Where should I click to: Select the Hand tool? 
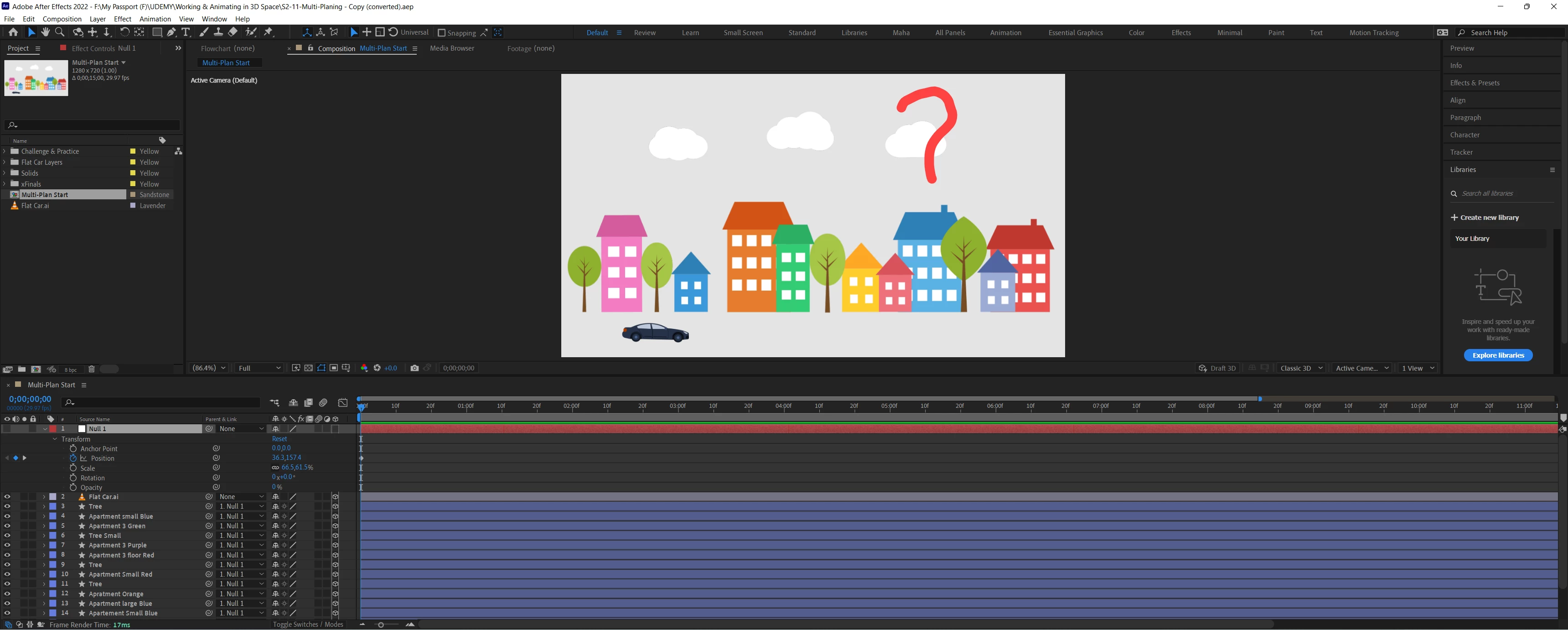pyautogui.click(x=46, y=32)
